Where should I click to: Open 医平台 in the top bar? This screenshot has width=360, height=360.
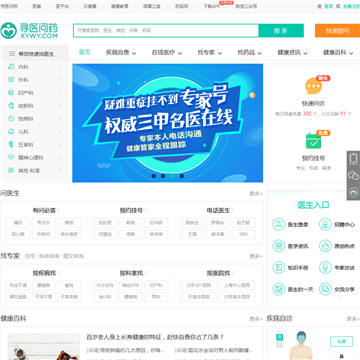(x=62, y=6)
